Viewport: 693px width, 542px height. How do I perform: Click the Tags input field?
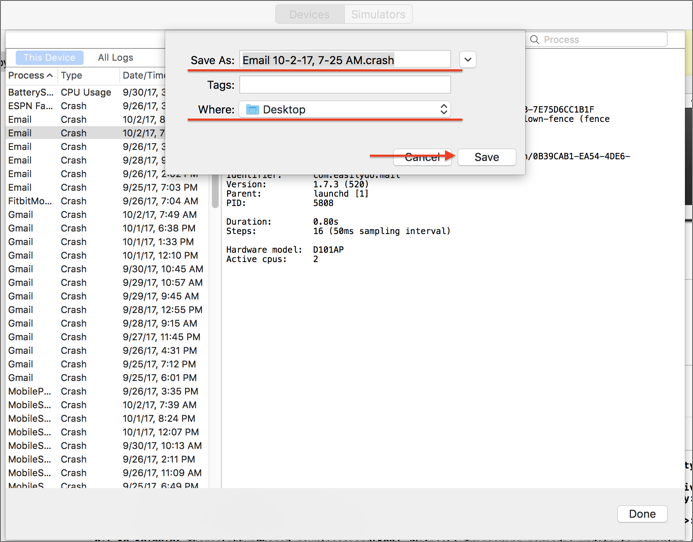[x=345, y=84]
